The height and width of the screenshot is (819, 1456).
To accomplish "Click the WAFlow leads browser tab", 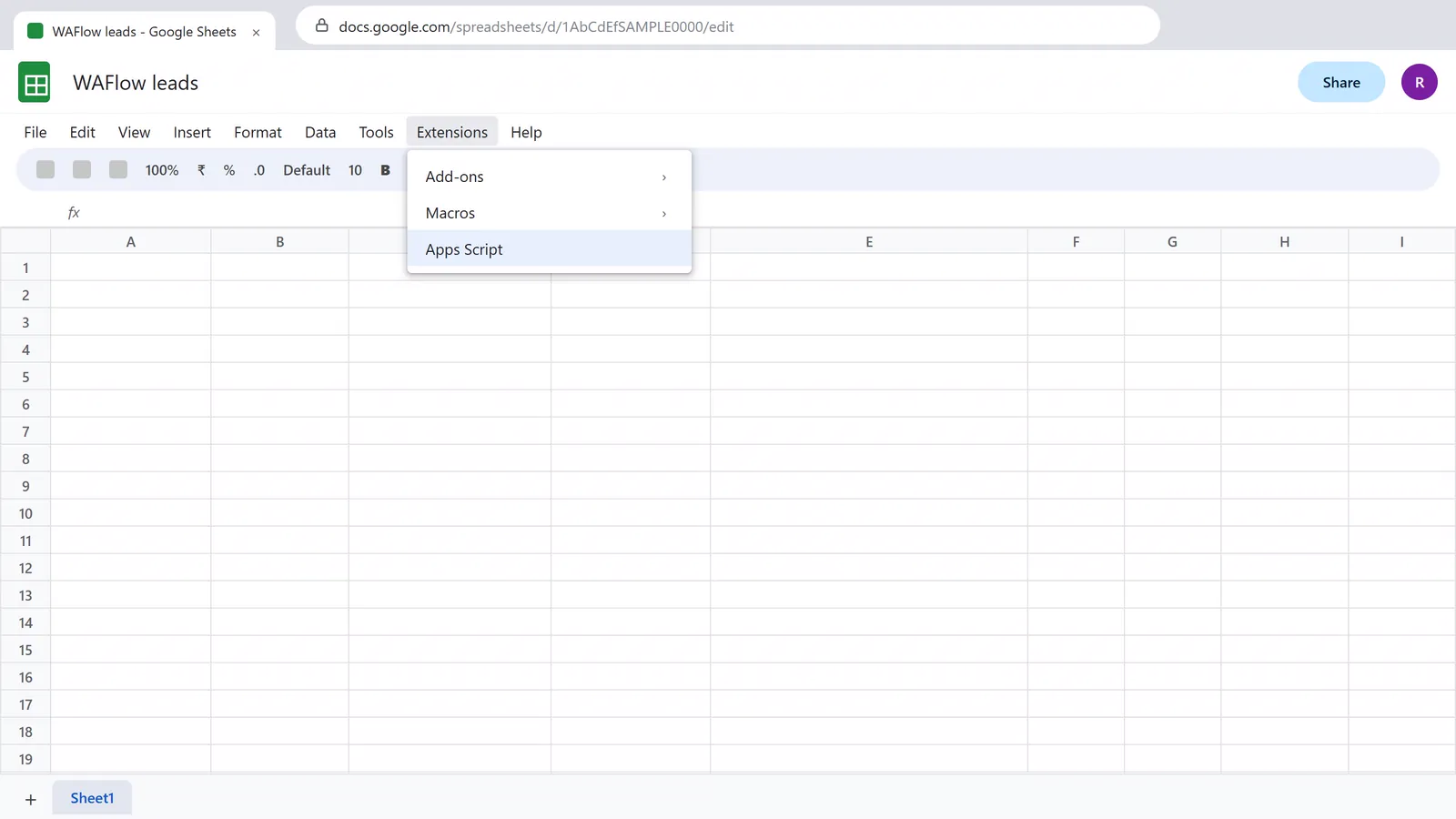I will (144, 32).
